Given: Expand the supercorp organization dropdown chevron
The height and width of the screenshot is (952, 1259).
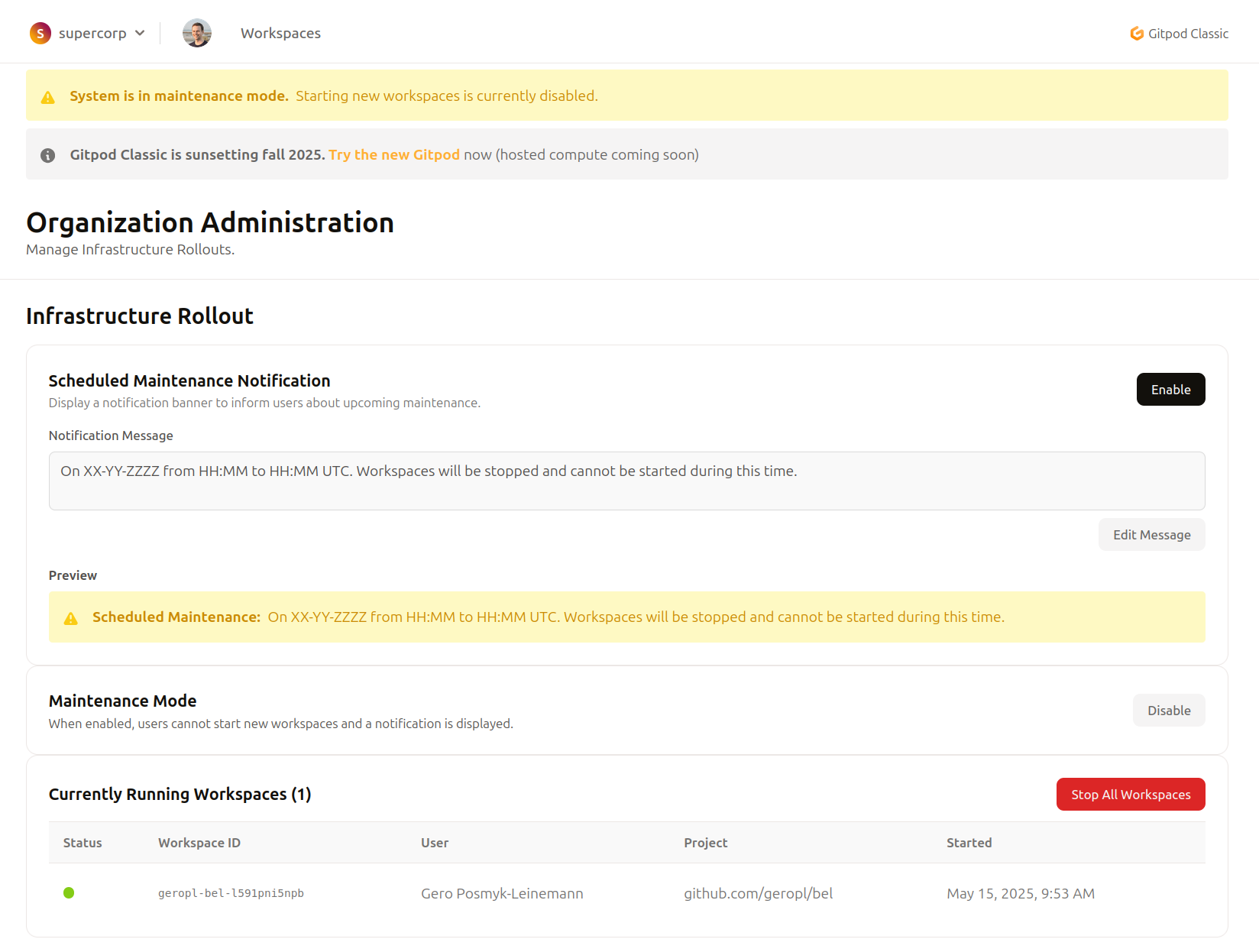Looking at the screenshot, I should (x=140, y=33).
